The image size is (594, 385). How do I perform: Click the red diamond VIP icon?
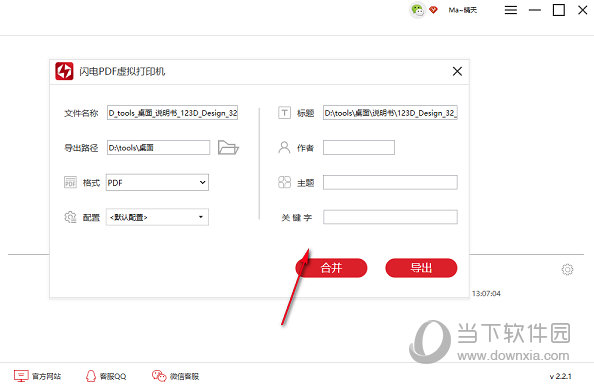[433, 10]
